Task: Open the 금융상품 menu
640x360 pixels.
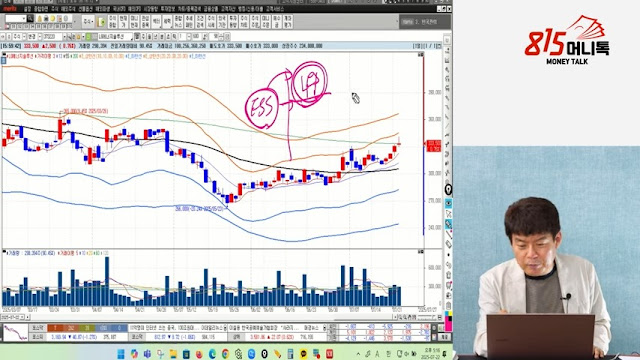Action: tap(211, 9)
